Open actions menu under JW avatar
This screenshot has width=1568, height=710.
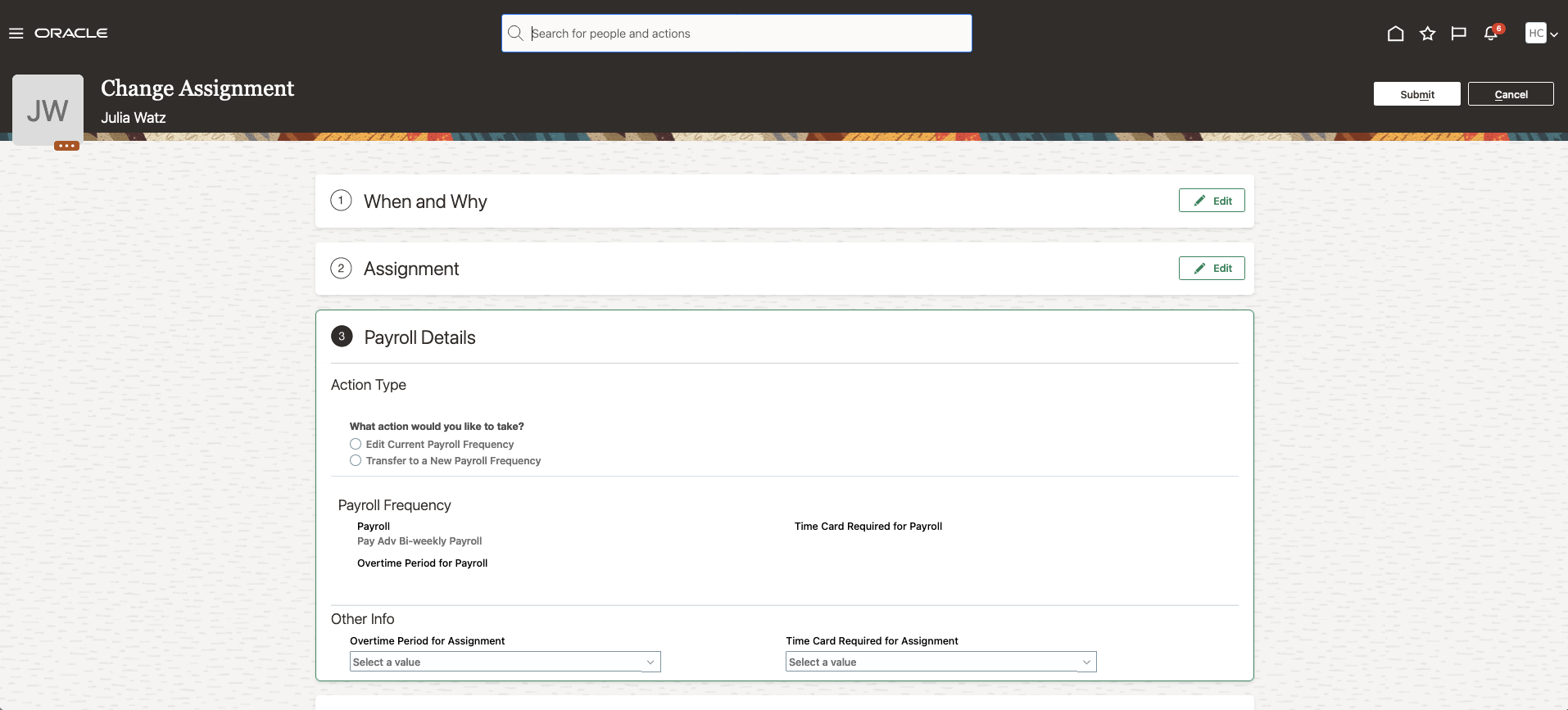click(x=66, y=146)
